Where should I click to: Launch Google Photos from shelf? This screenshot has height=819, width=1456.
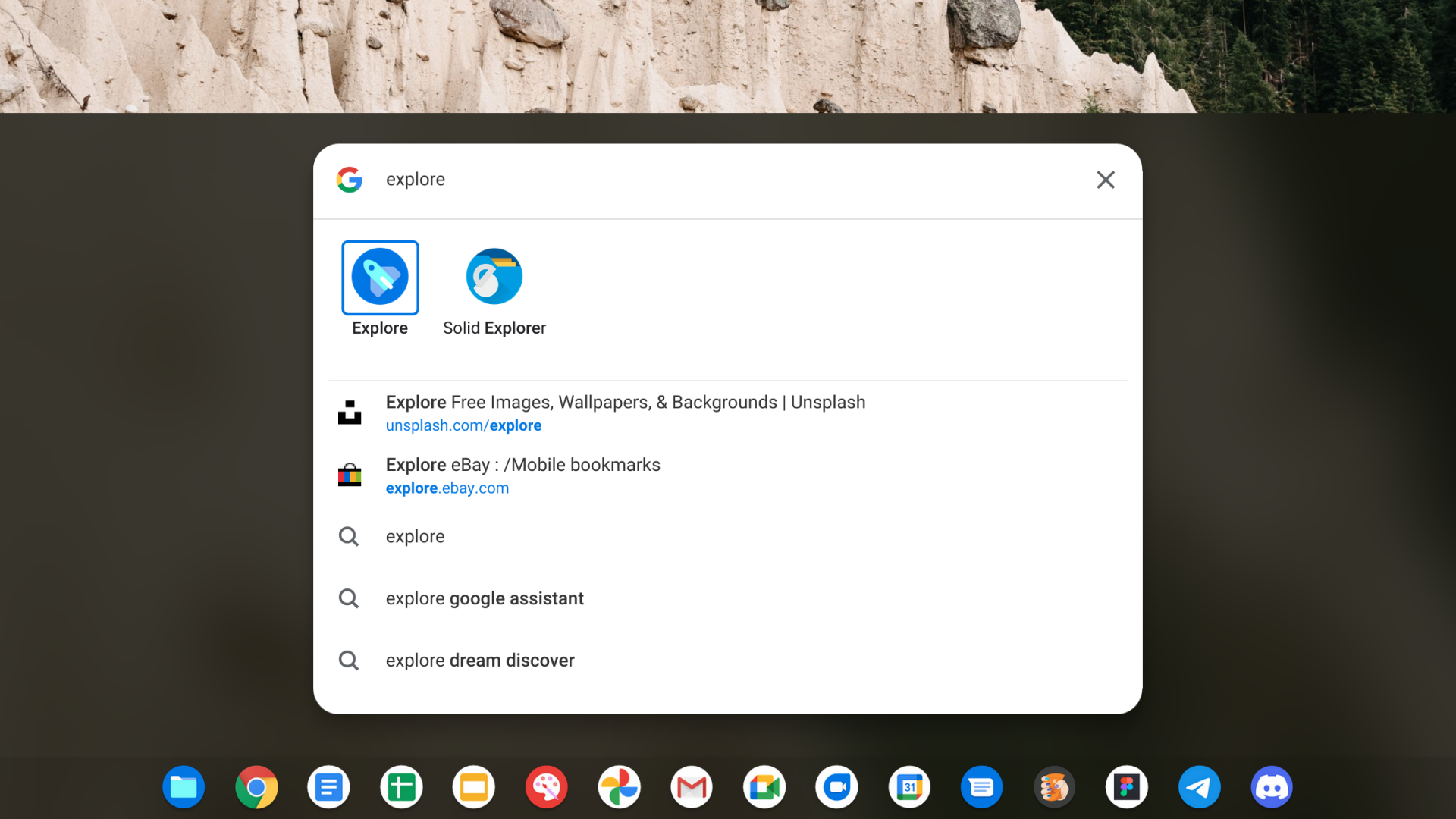pyautogui.click(x=619, y=787)
